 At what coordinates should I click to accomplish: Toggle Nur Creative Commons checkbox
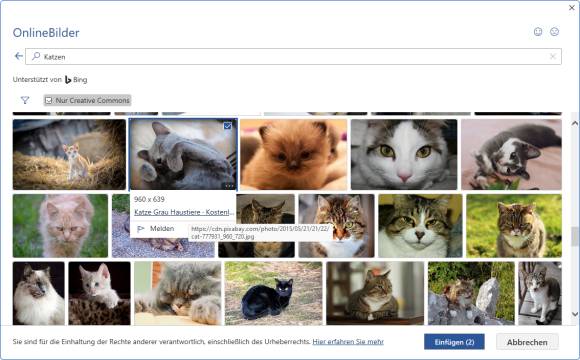click(x=48, y=100)
